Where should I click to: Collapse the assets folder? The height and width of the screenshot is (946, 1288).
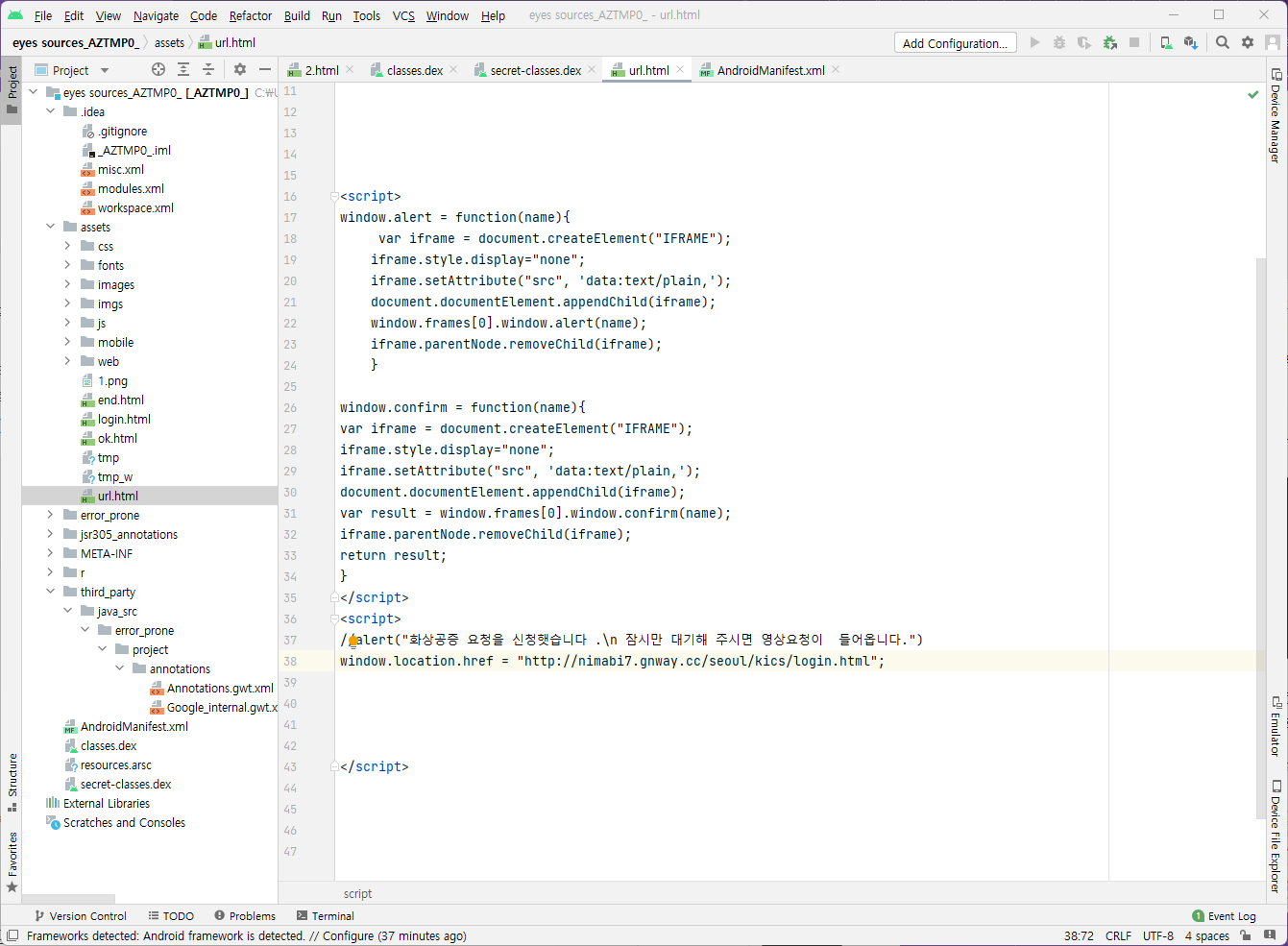50,227
